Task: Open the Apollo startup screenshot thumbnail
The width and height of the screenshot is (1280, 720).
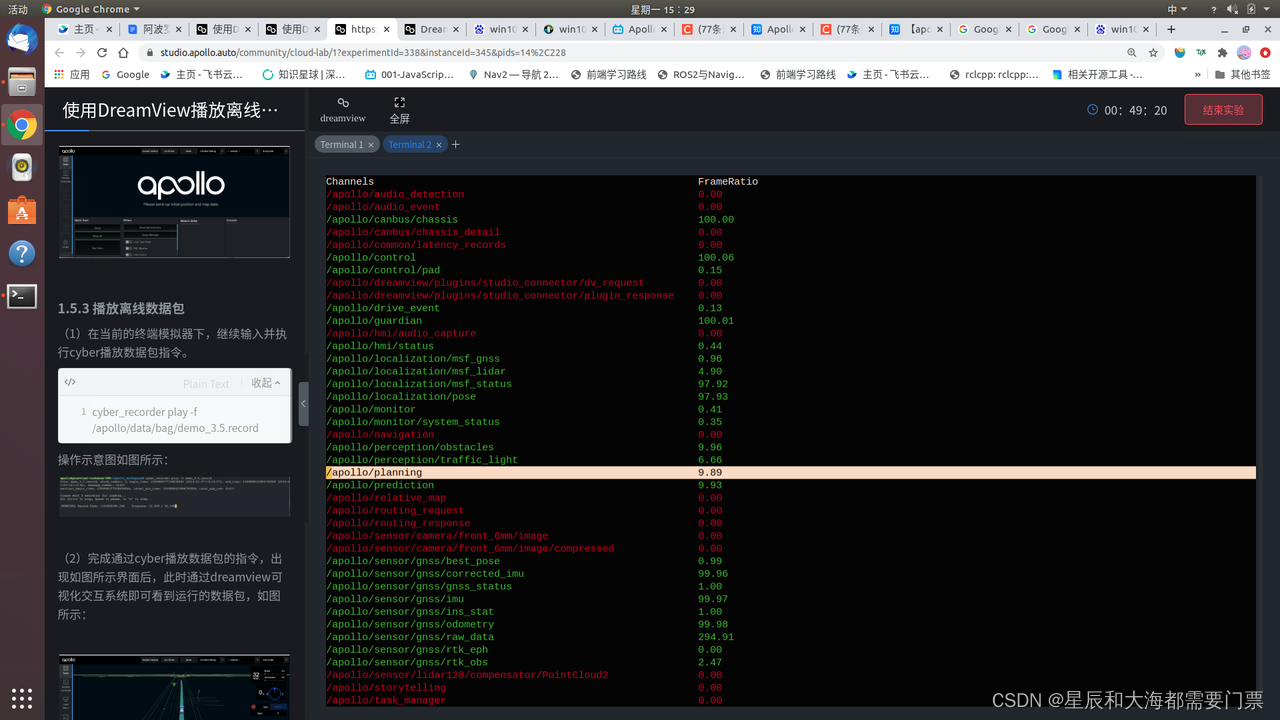Action: click(174, 202)
